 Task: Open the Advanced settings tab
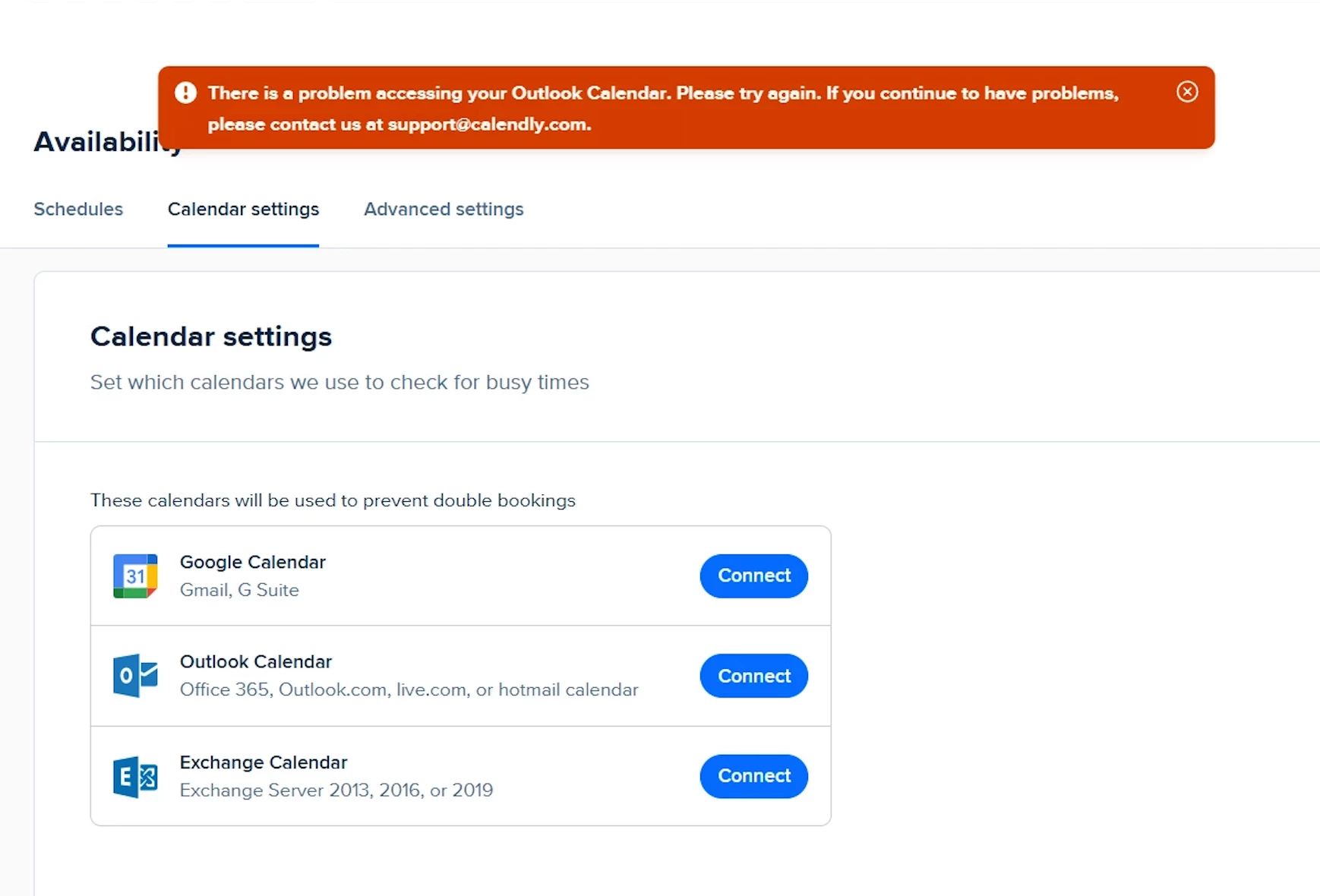(x=444, y=209)
